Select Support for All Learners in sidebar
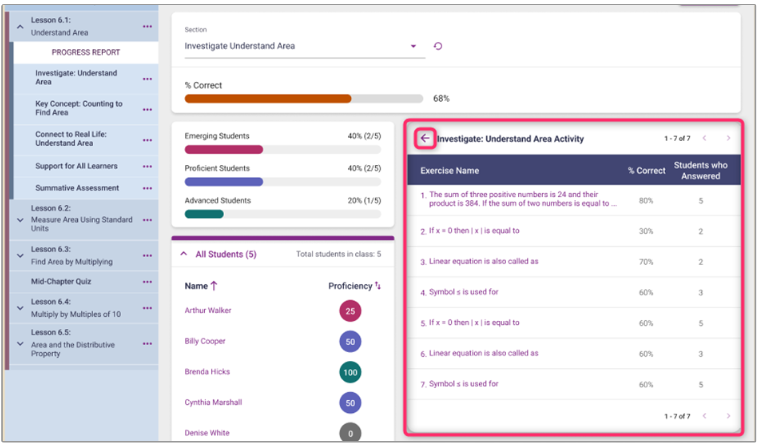Screen dimensions: 757x444 click(x=77, y=166)
